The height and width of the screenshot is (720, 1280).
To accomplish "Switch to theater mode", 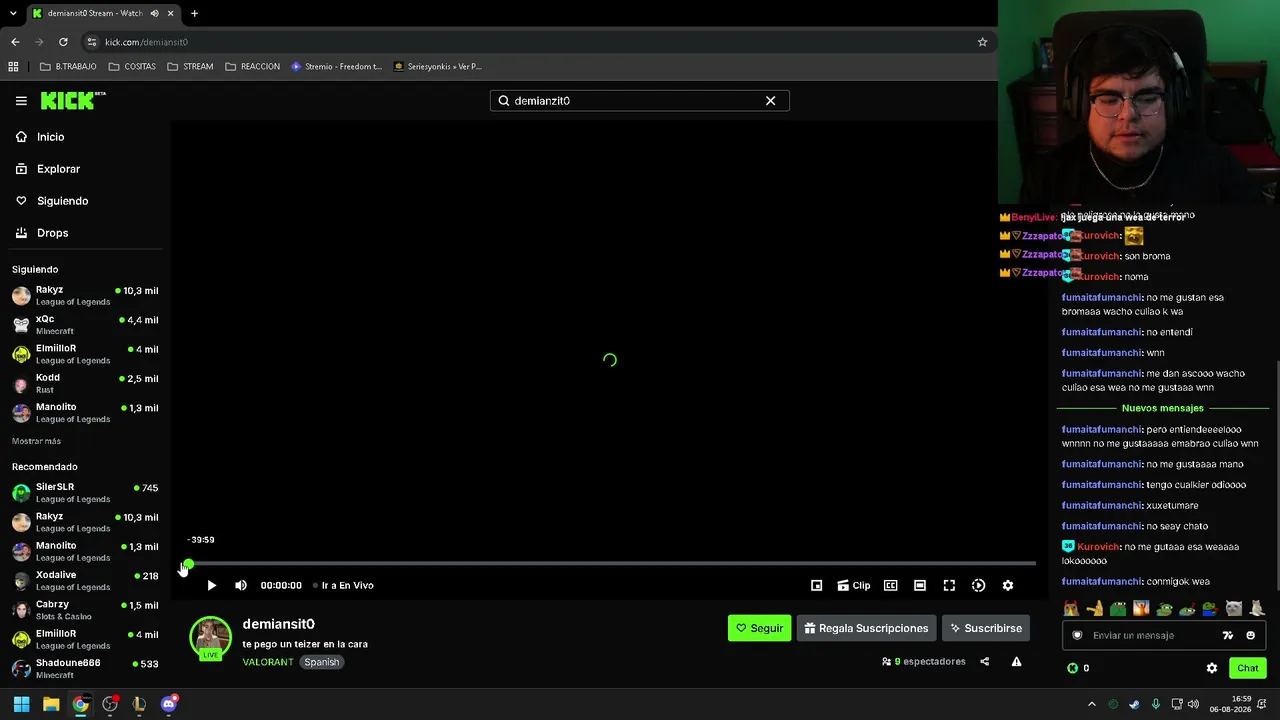I will click(x=920, y=585).
